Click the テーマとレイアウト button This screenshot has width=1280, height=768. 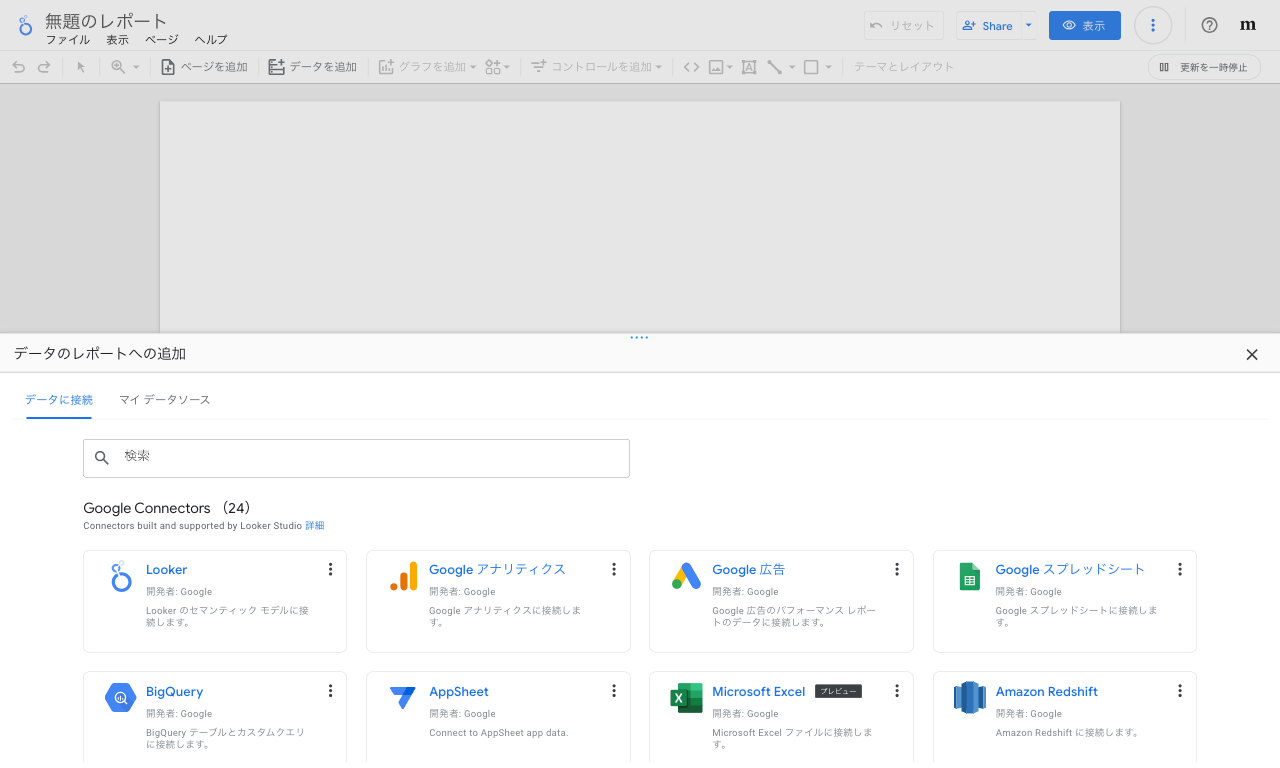pos(904,67)
